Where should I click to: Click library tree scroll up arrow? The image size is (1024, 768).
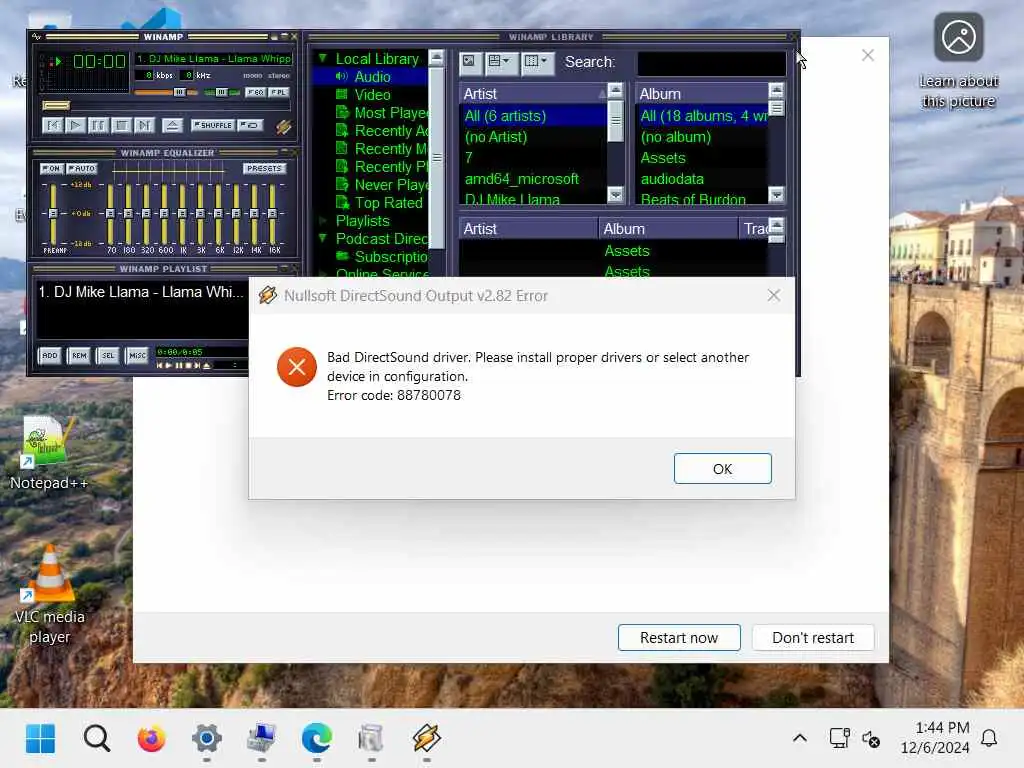point(436,57)
